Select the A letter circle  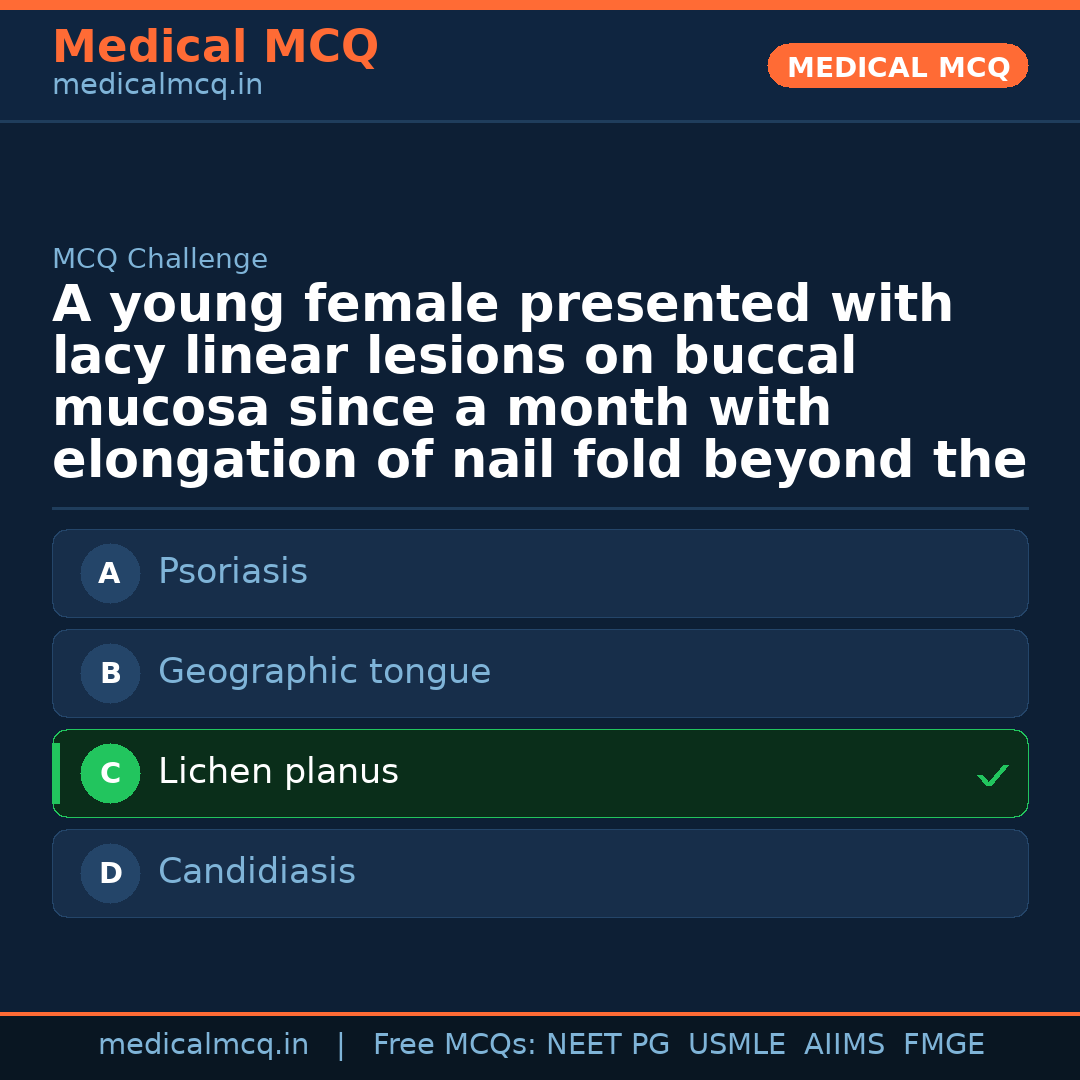[110, 574]
